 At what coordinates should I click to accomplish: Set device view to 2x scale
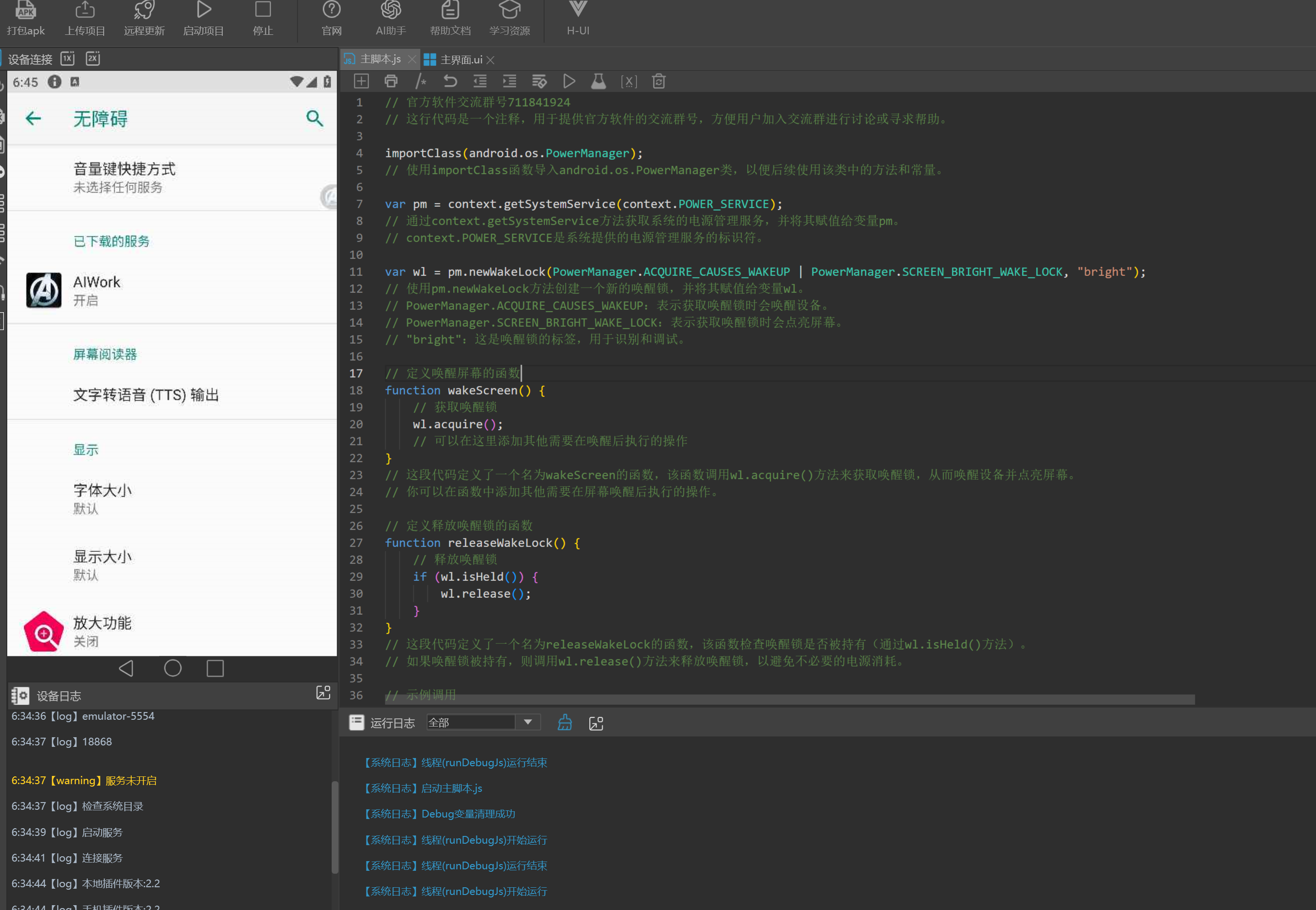(93, 58)
